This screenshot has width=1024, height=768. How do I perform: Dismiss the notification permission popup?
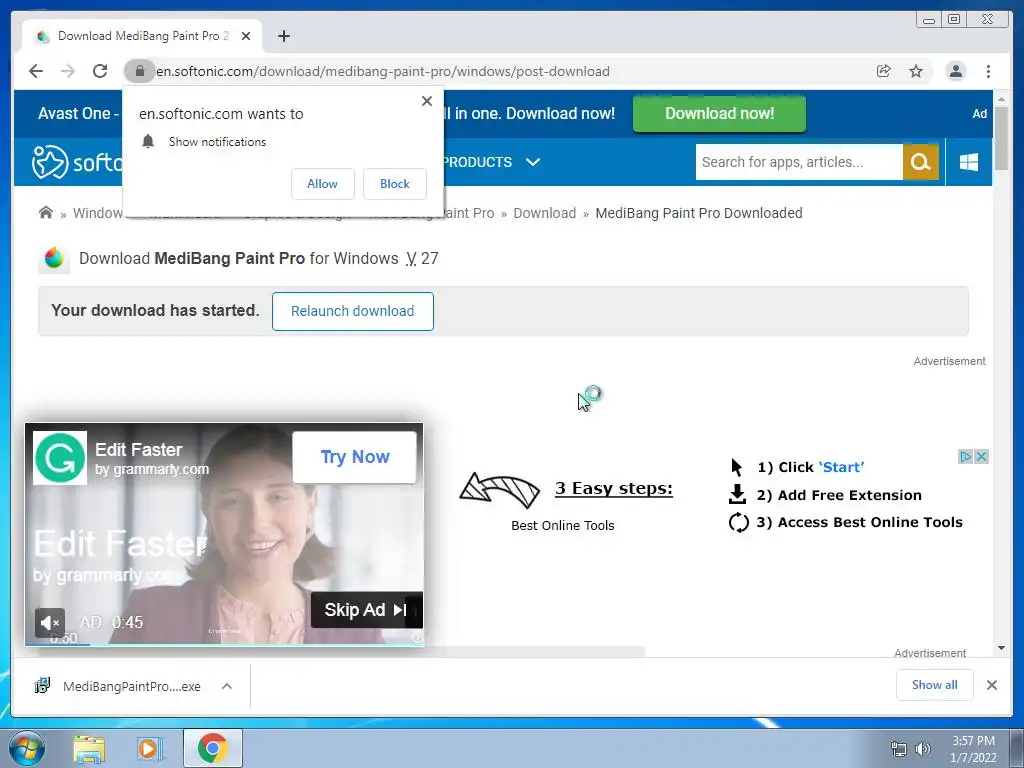point(427,101)
